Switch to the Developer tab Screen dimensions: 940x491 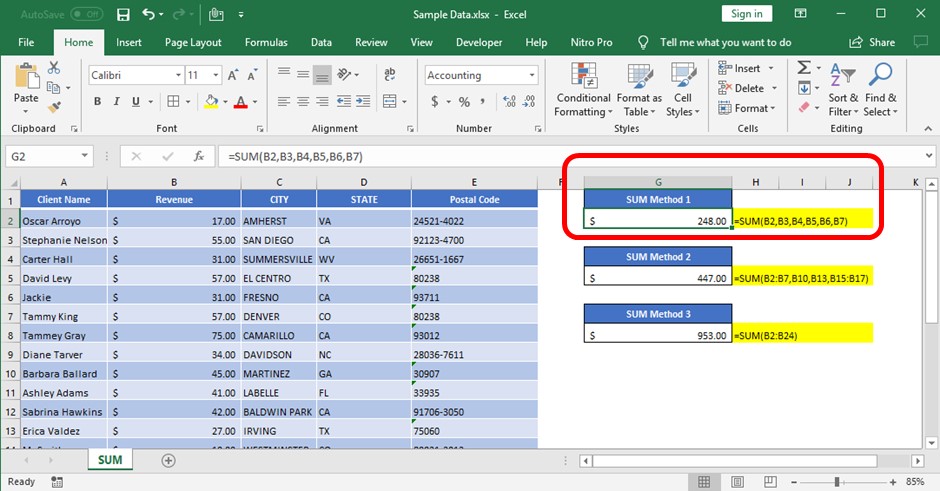[479, 42]
